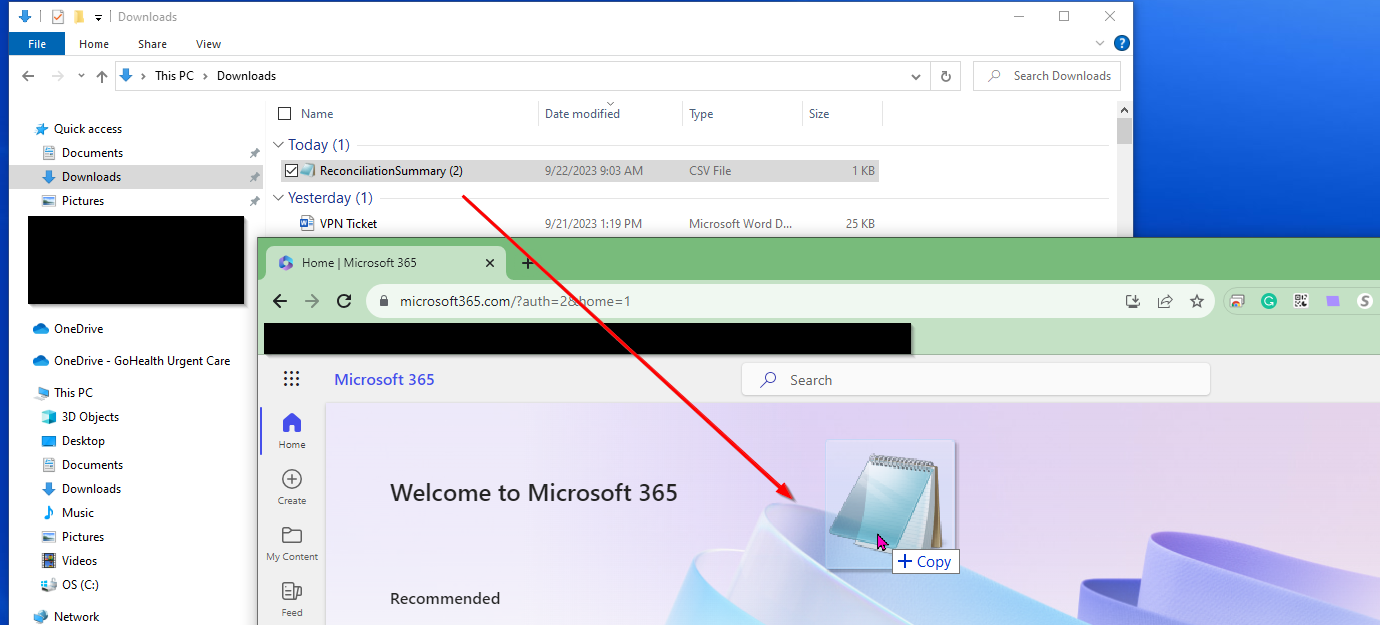Sort files by the Date modified column
Viewport: 1380px width, 625px height.
click(x=582, y=114)
